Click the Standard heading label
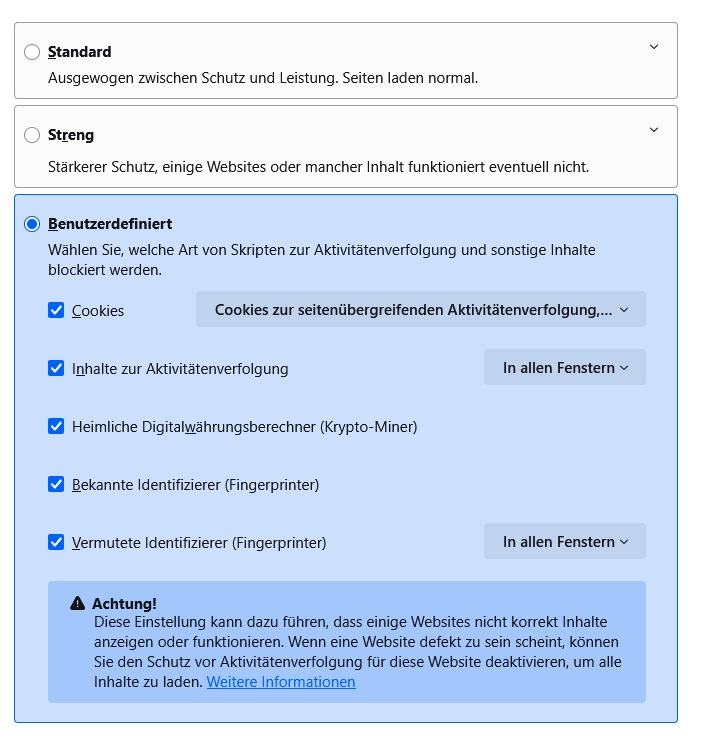This screenshot has height=754, width=709. click(79, 52)
